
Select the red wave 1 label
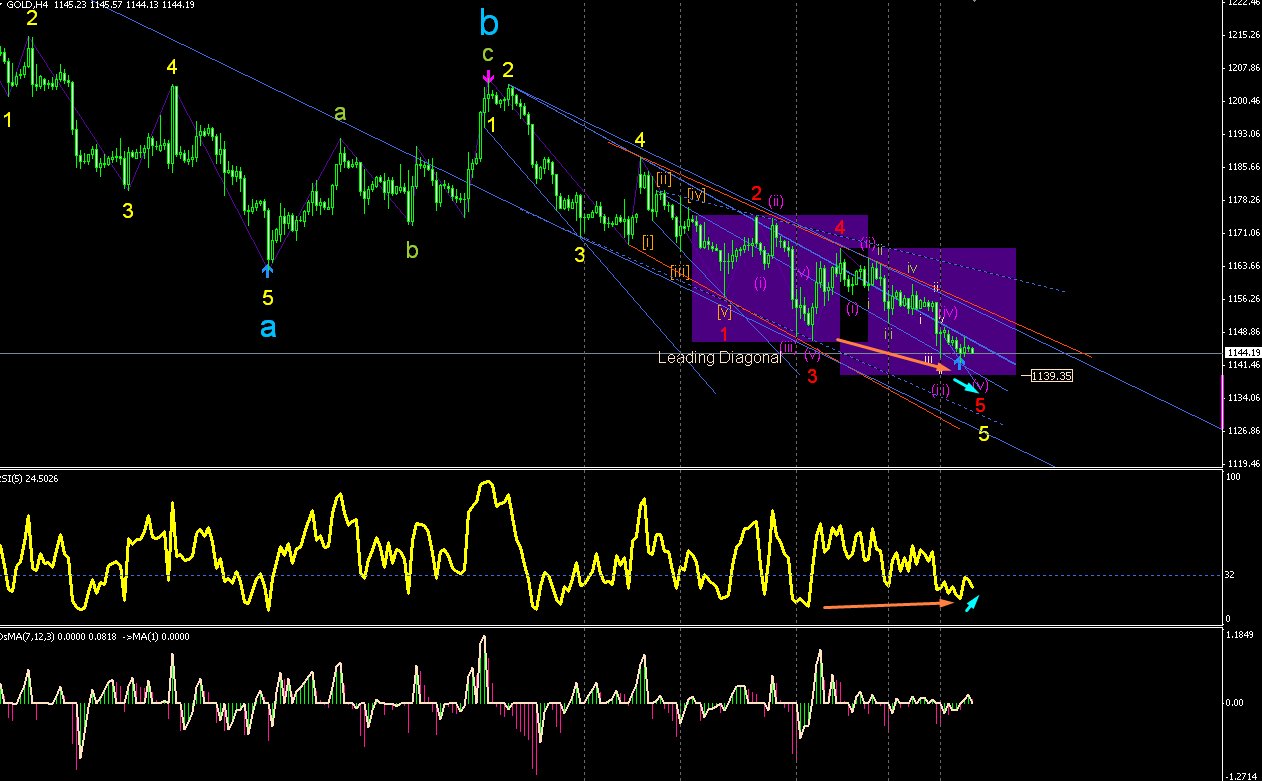click(724, 333)
